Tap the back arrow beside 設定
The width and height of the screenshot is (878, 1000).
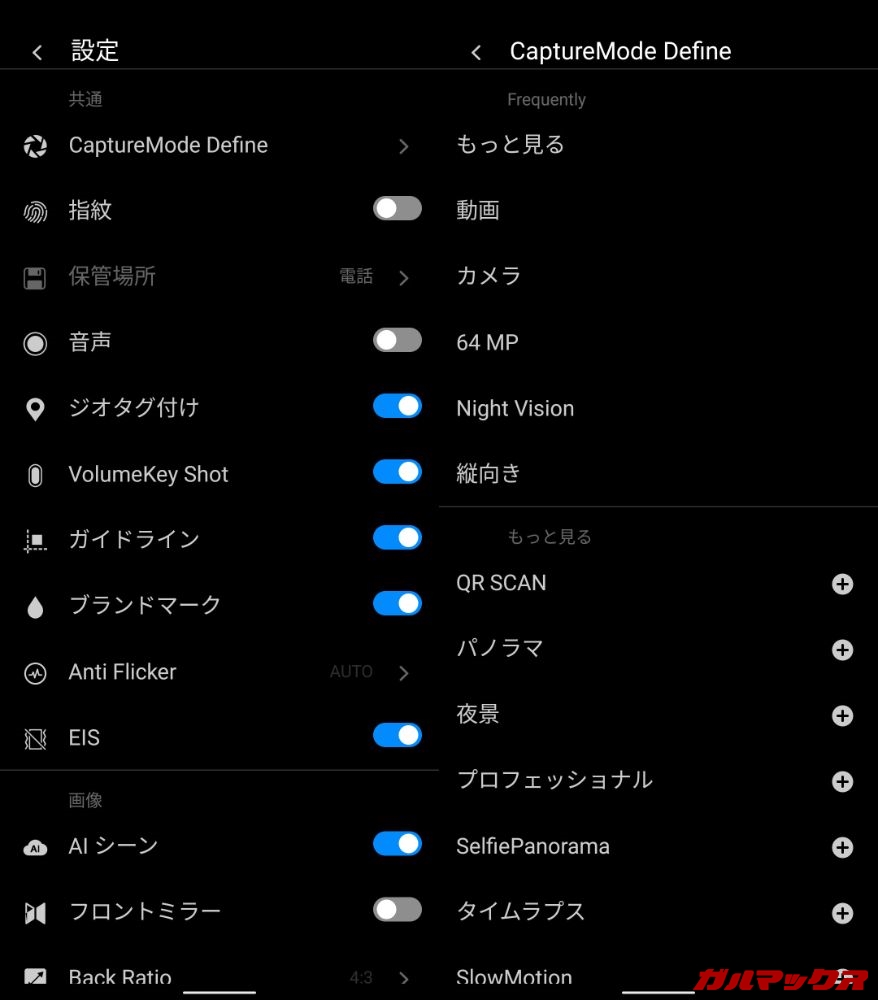(37, 52)
